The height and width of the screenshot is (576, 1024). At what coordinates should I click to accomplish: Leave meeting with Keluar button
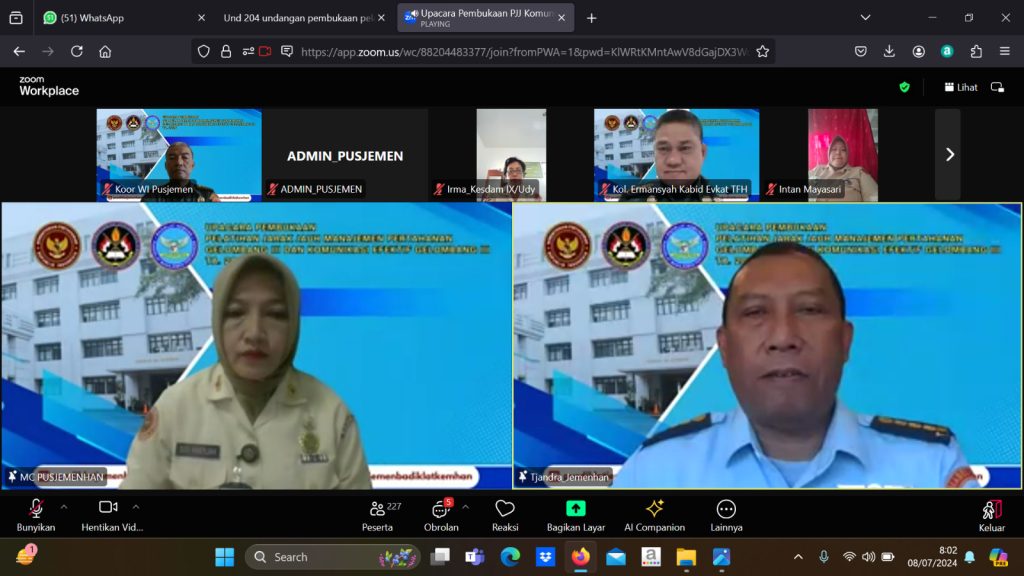click(x=991, y=514)
